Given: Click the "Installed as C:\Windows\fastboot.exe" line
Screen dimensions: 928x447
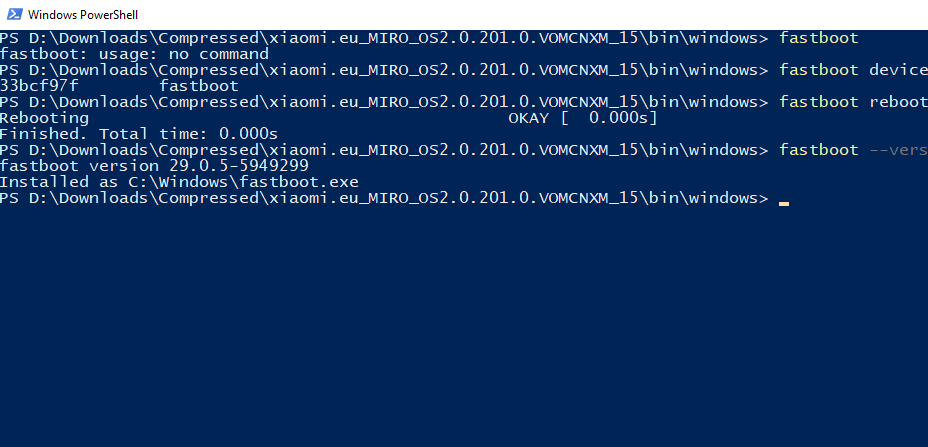Looking at the screenshot, I should pos(179,182).
